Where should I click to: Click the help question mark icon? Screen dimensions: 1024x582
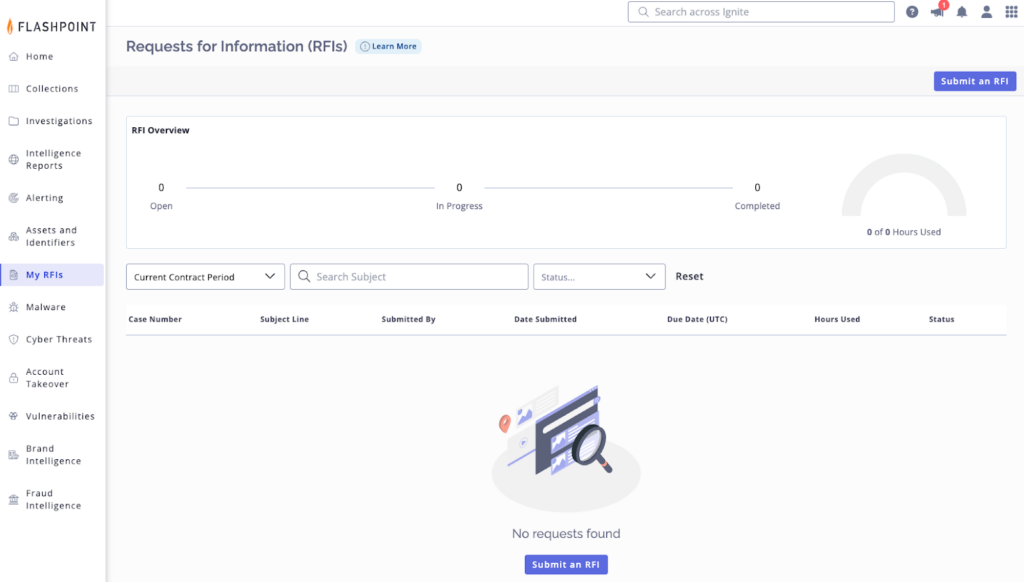pyautogui.click(x=912, y=12)
